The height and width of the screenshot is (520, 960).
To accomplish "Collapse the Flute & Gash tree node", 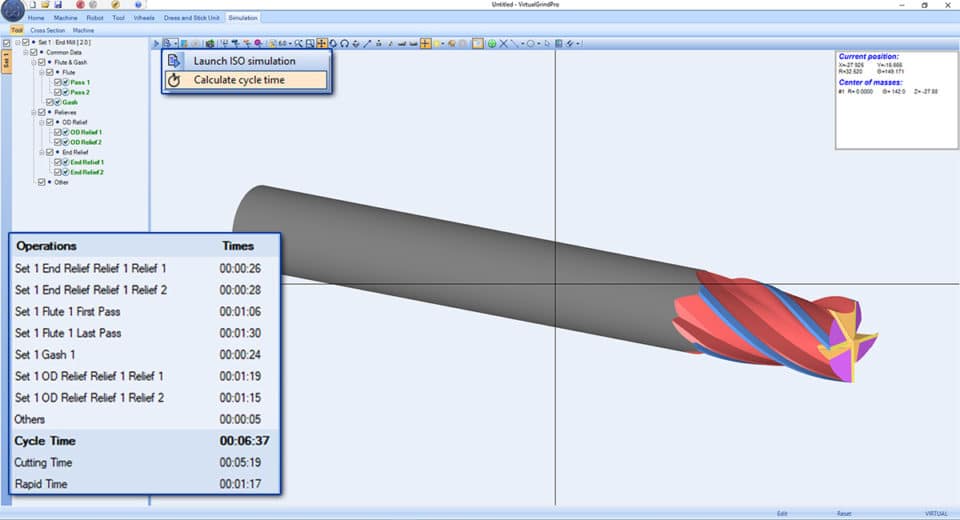I will click(x=32, y=62).
